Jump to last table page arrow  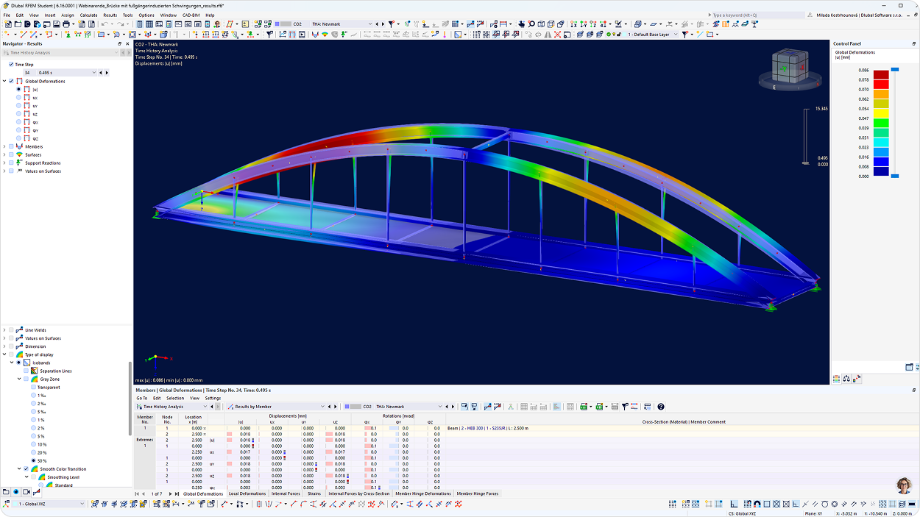click(177, 494)
